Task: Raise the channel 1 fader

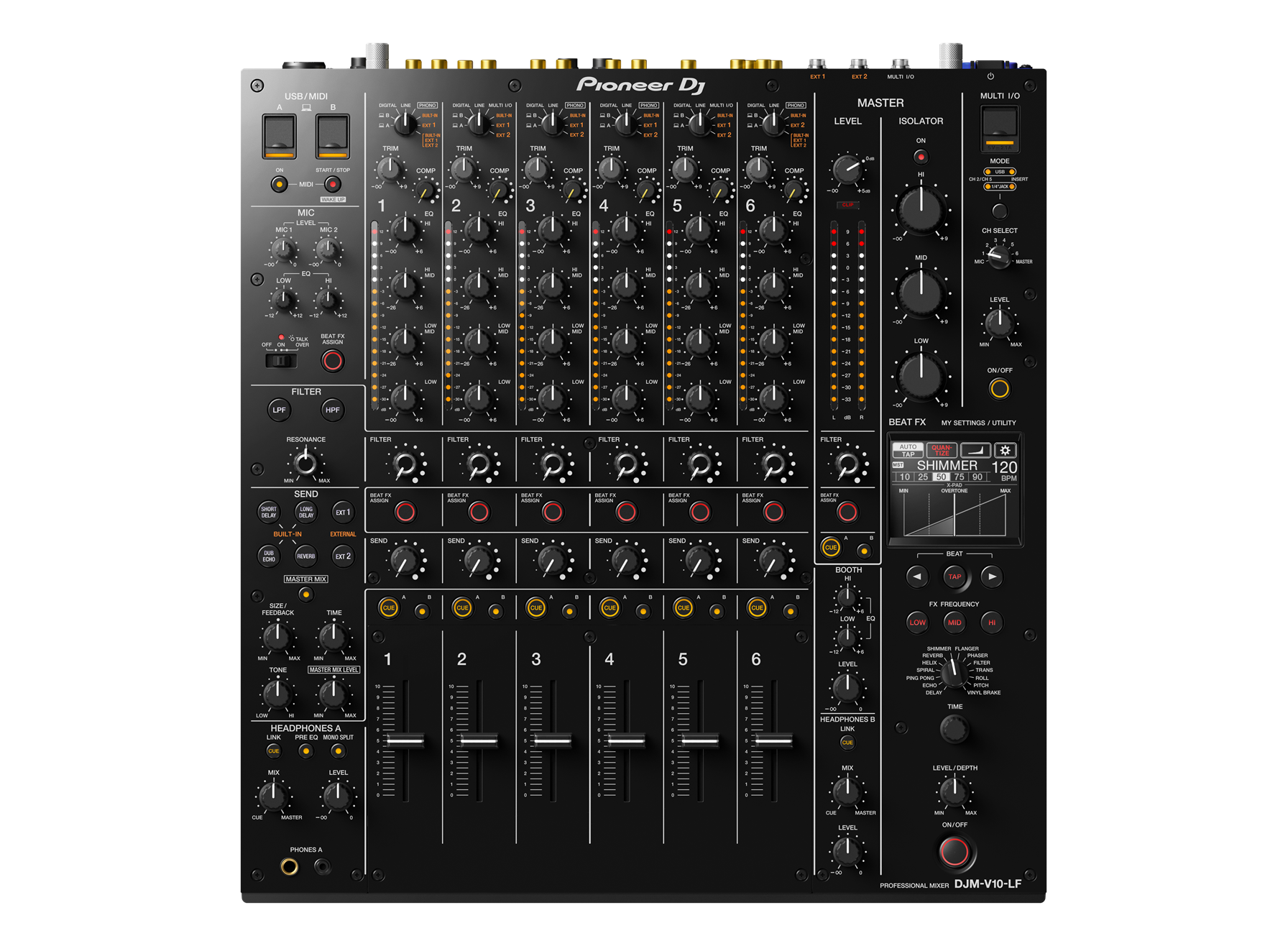Action: (x=407, y=740)
